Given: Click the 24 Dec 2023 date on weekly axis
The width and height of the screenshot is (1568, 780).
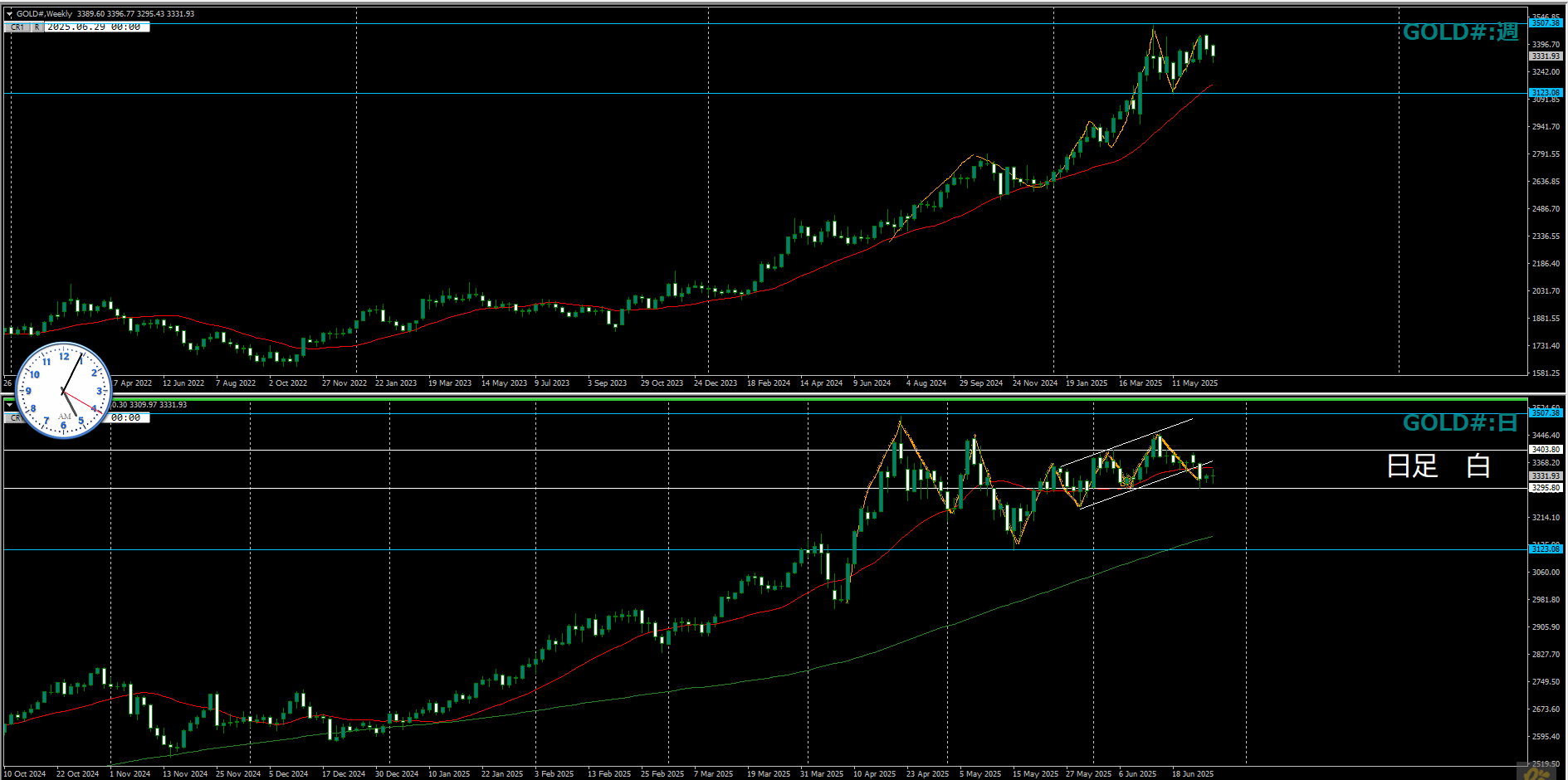Looking at the screenshot, I should 716,383.
